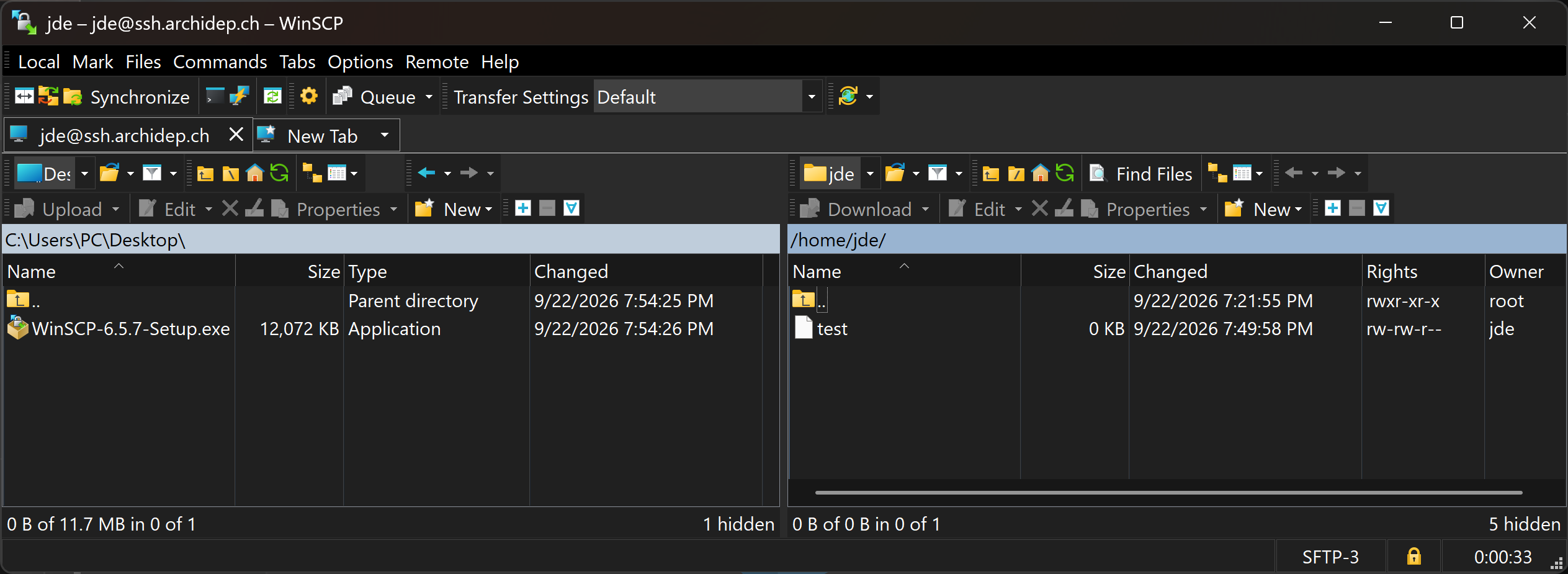Click the local panel back arrow
This screenshot has height=574, width=1568.
[x=427, y=173]
